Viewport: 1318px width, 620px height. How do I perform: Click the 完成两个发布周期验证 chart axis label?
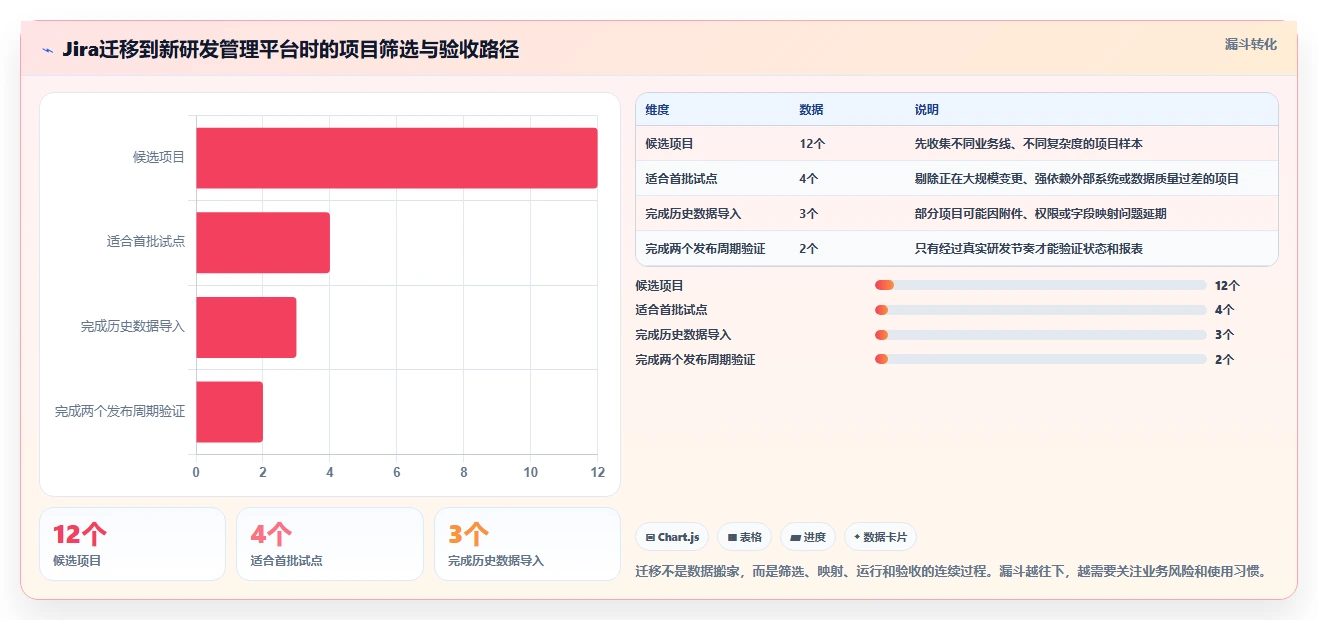pos(120,412)
